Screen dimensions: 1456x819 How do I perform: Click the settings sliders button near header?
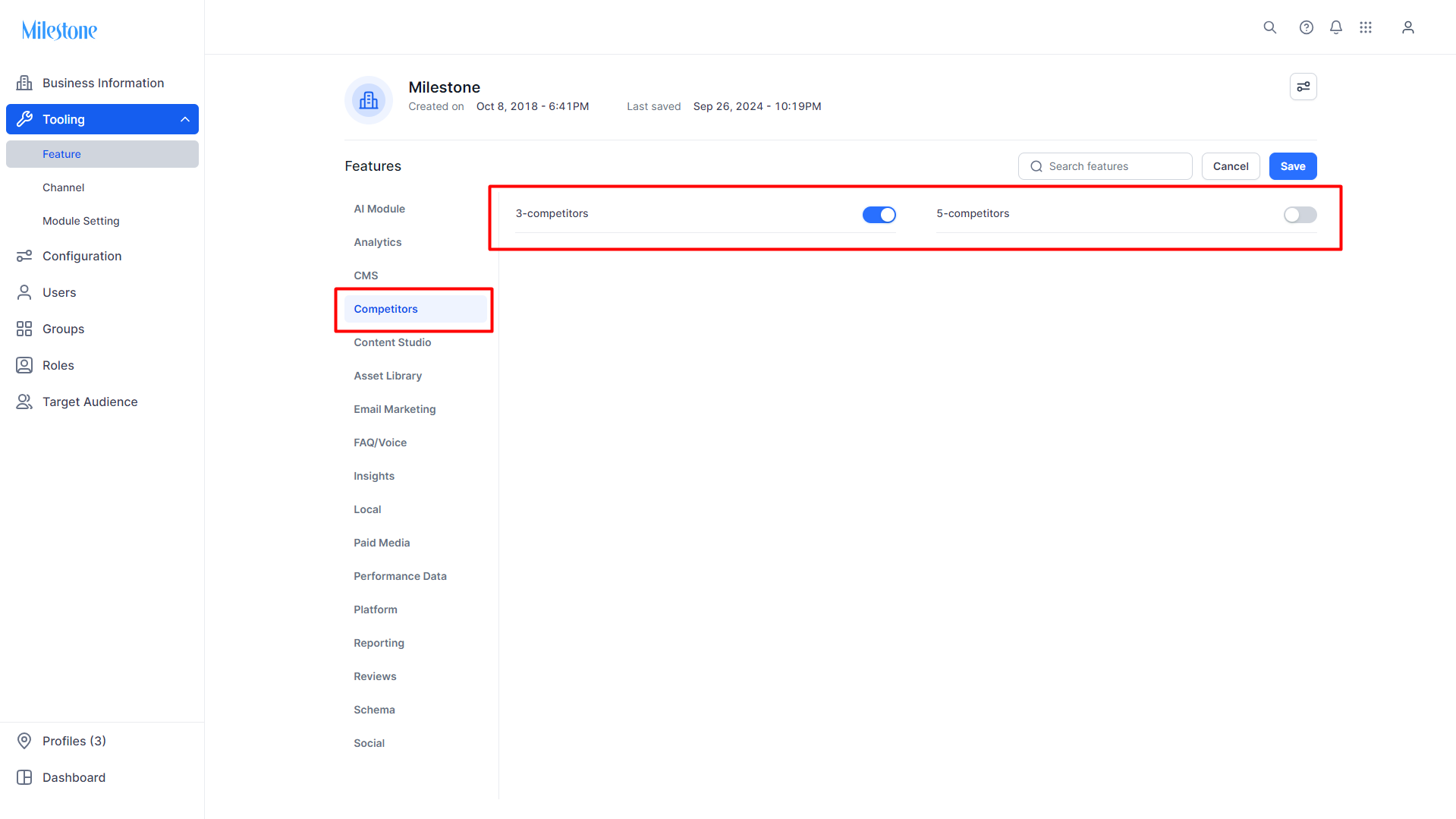pyautogui.click(x=1303, y=87)
